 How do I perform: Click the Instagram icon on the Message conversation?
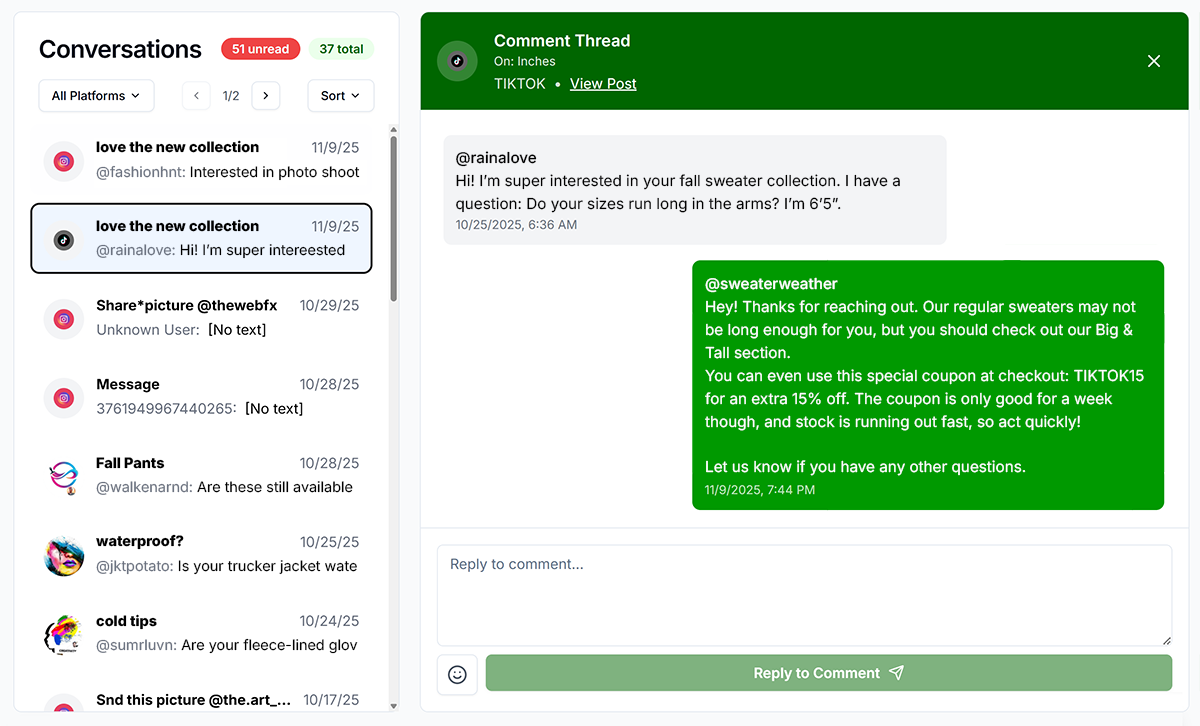point(63,397)
